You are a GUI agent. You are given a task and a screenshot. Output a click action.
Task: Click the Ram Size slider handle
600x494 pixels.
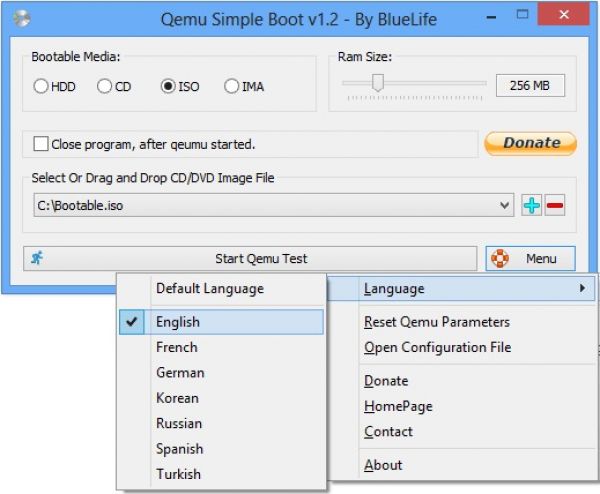378,86
